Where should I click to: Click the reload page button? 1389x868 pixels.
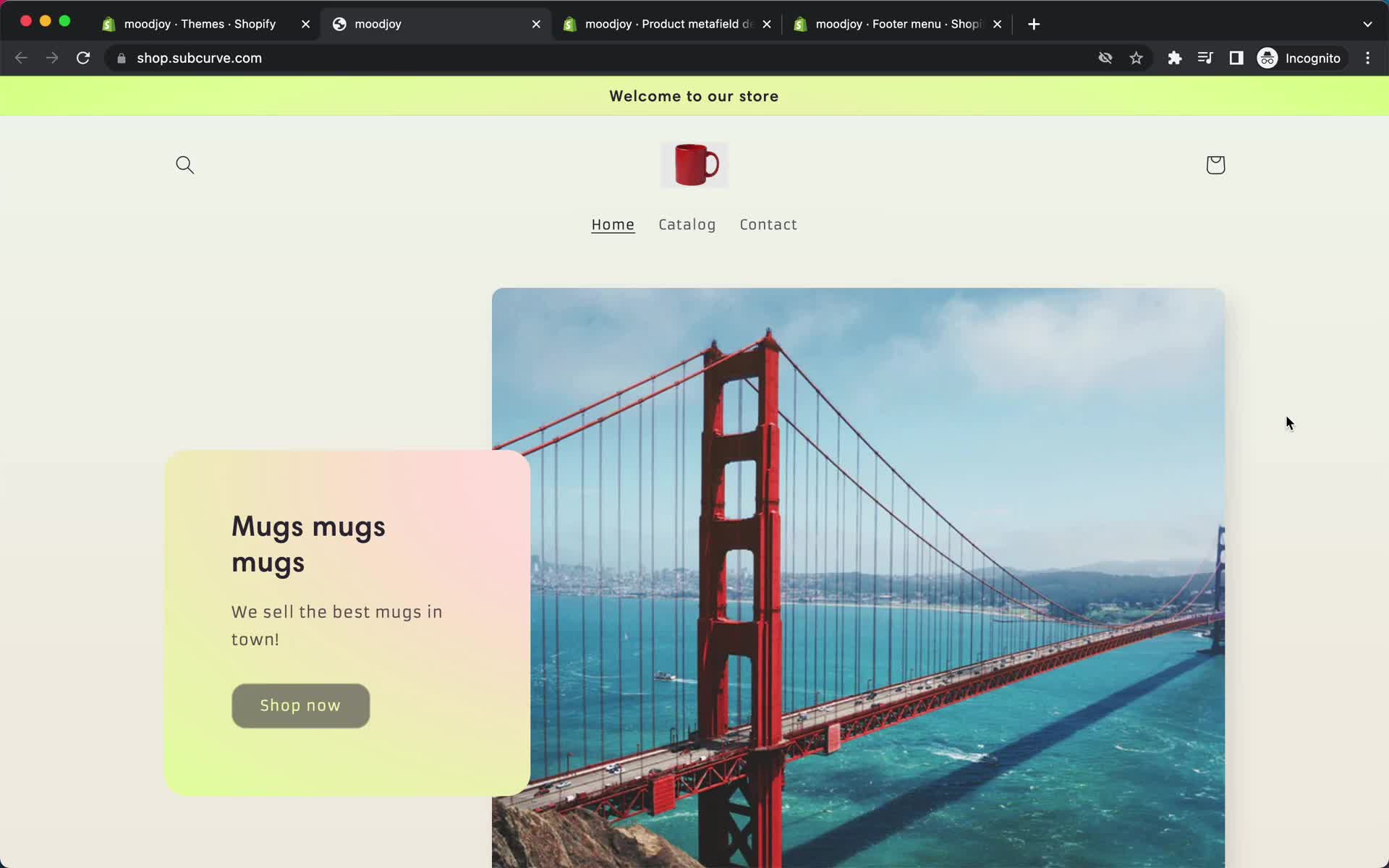[85, 57]
